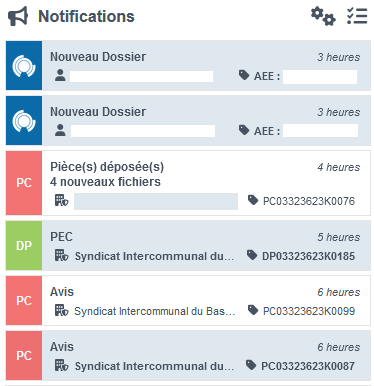Click the PC badge for dossier PC03323623K0087
Viewport: 374px width, 386px height.
(24, 356)
